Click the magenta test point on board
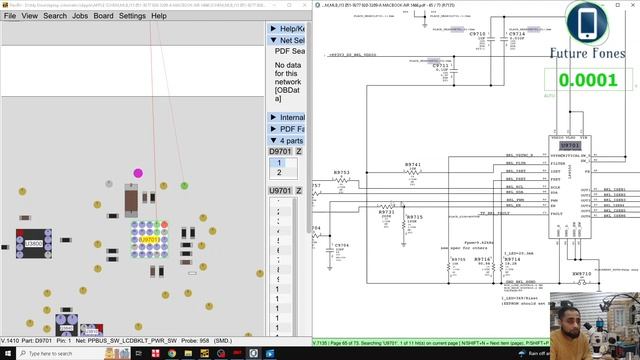Screen dimensions: 640x360 (x=138, y=173)
